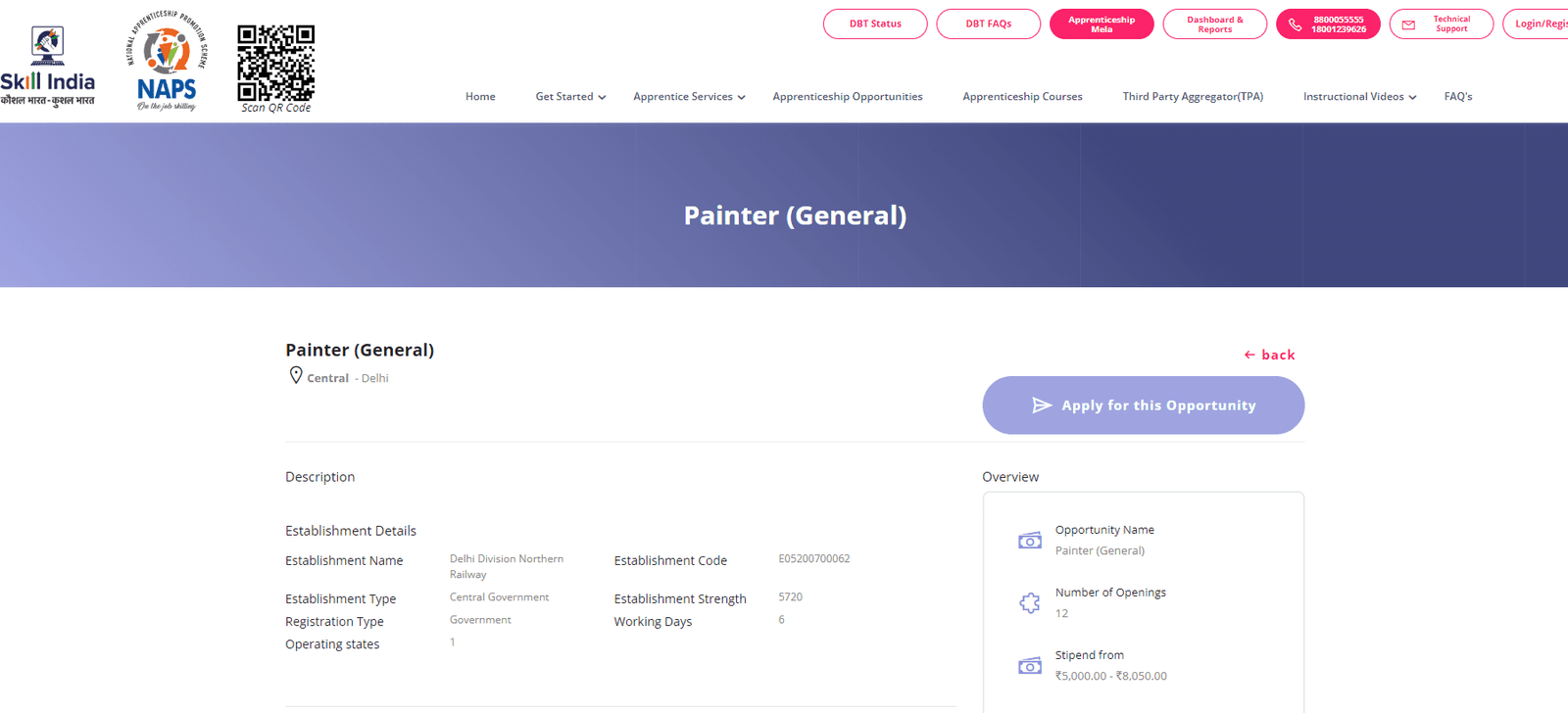Image resolution: width=1568 pixels, height=713 pixels.
Task: Click 'Establishment Details' heading
Action: [351, 531]
